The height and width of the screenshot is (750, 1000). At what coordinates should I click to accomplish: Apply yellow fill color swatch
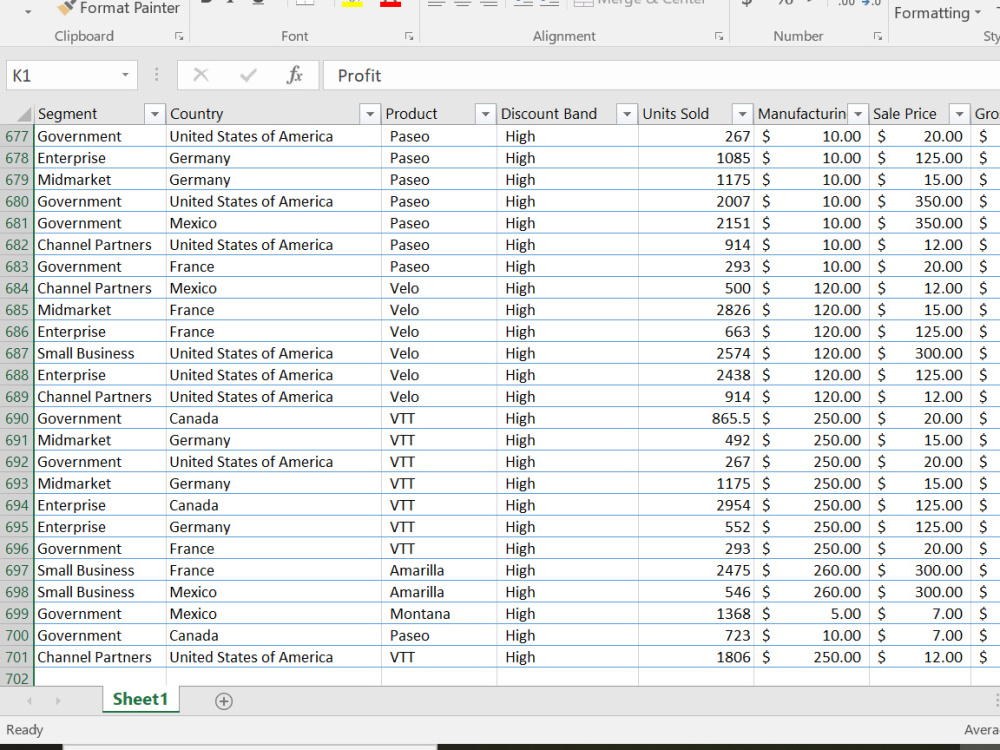click(352, 4)
